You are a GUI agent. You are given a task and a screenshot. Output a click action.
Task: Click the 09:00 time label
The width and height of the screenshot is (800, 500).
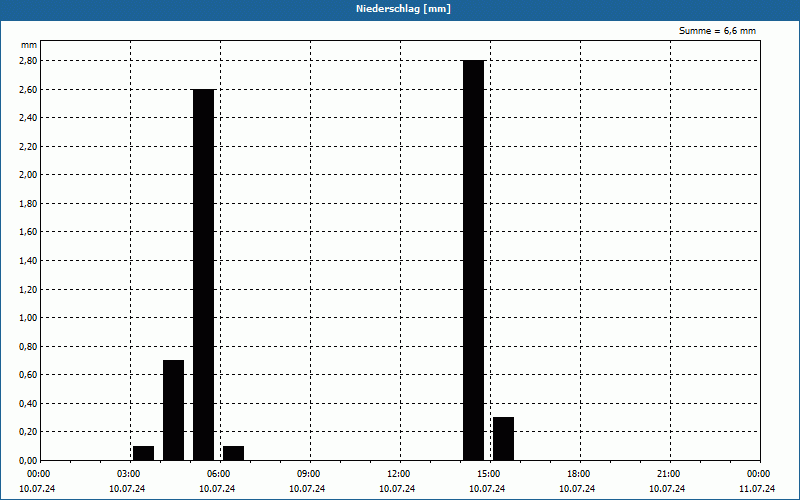310,474
